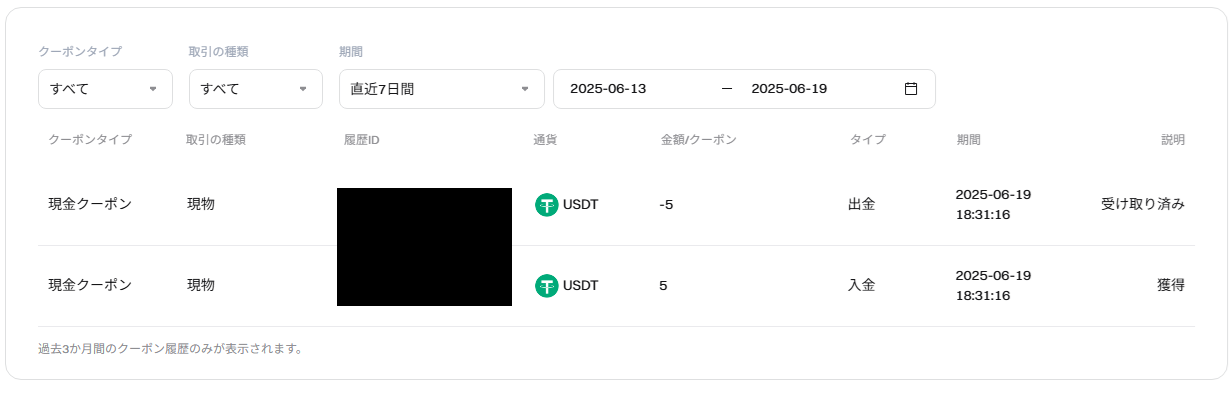Click the USDT Tether icon in first row

pyautogui.click(x=546, y=205)
